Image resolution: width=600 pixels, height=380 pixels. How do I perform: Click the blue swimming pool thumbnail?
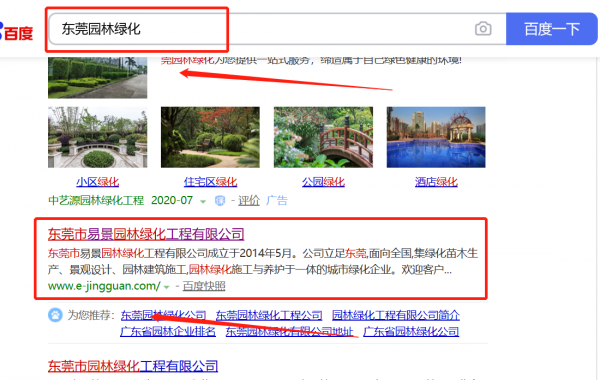[x=436, y=137]
